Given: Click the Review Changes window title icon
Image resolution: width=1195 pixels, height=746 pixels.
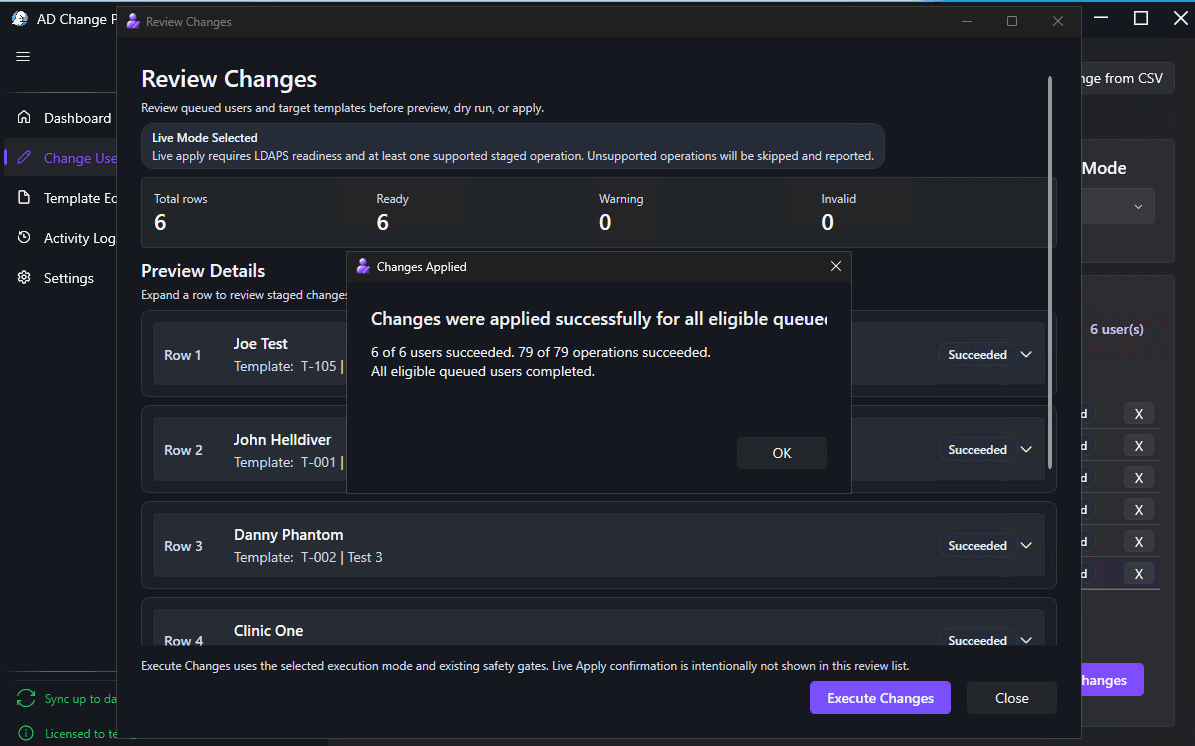Looking at the screenshot, I should pyautogui.click(x=133, y=21).
